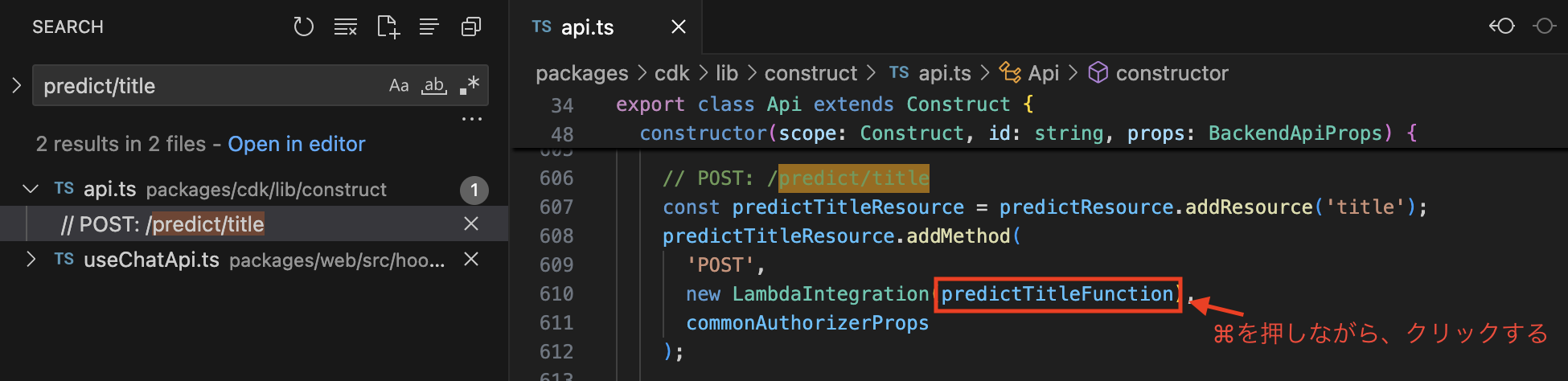1568x381 pixels.
Task: Collapse the api.ts search results group
Action: coord(31,189)
